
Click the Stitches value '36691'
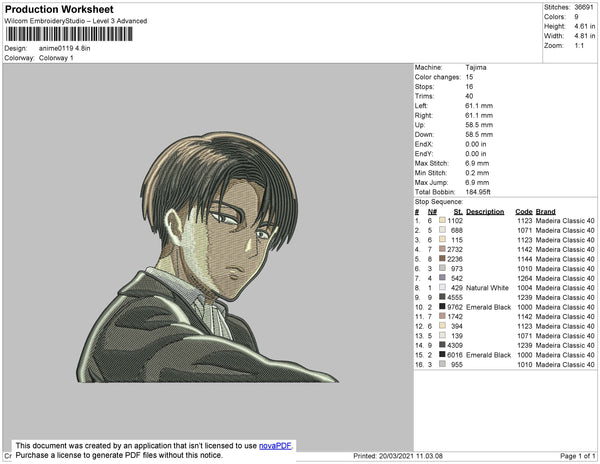click(584, 7)
